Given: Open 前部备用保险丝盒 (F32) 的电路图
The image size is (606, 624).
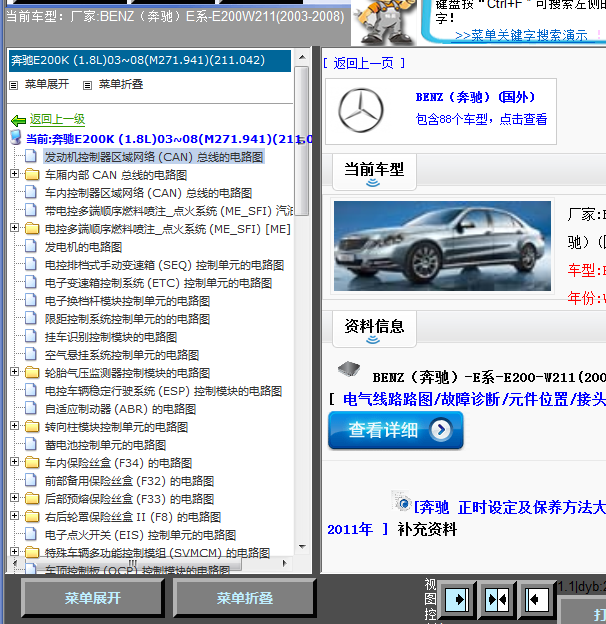Looking at the screenshot, I should (129, 481).
